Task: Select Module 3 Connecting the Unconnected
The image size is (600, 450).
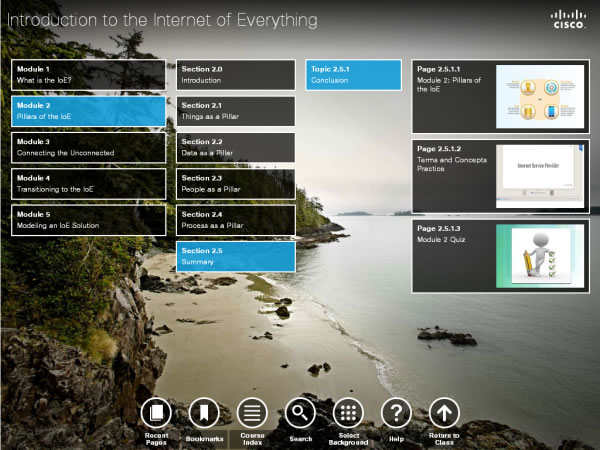Action: [x=88, y=147]
